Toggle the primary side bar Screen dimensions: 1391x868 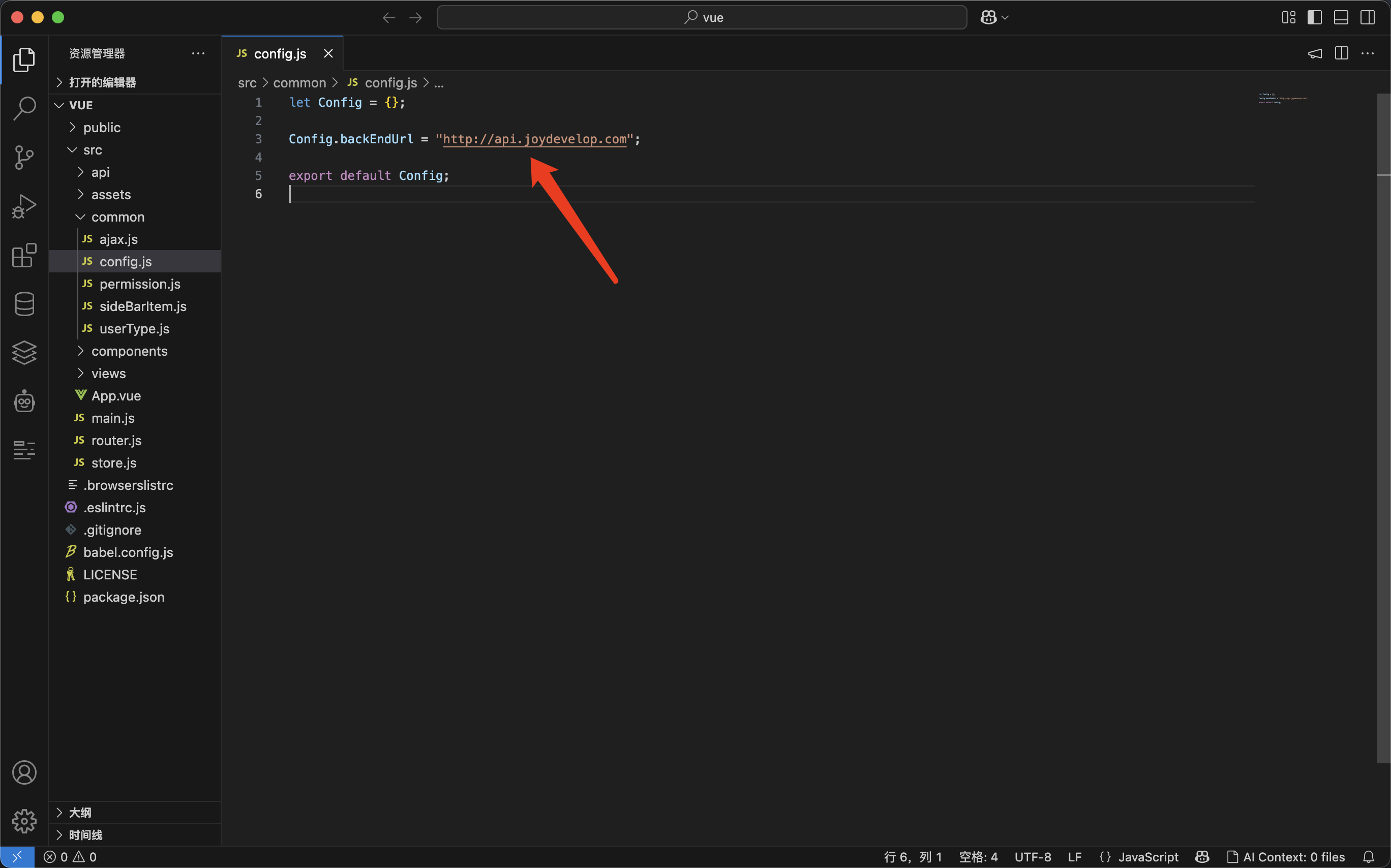coord(1315,18)
